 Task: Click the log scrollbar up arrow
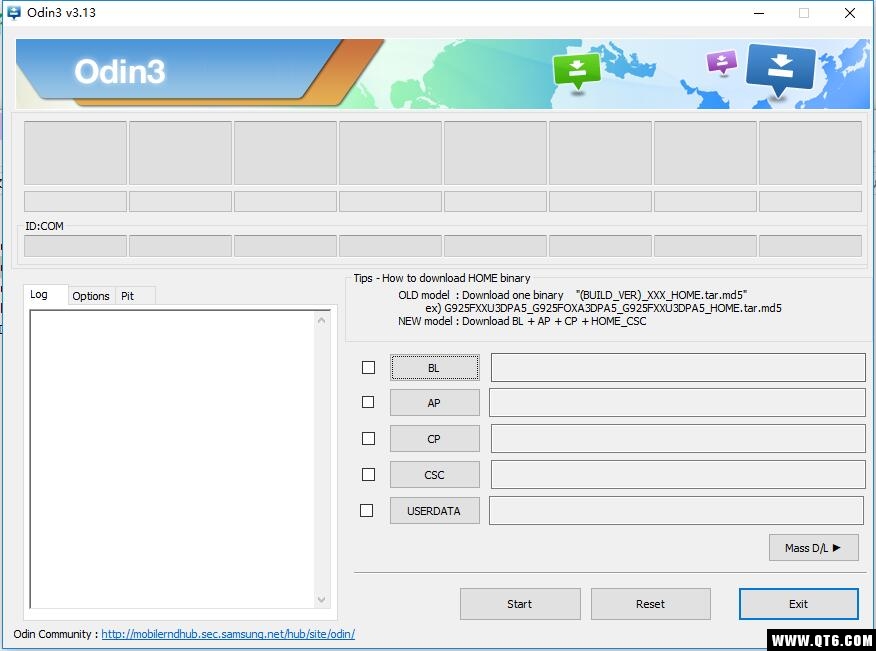[x=321, y=320]
